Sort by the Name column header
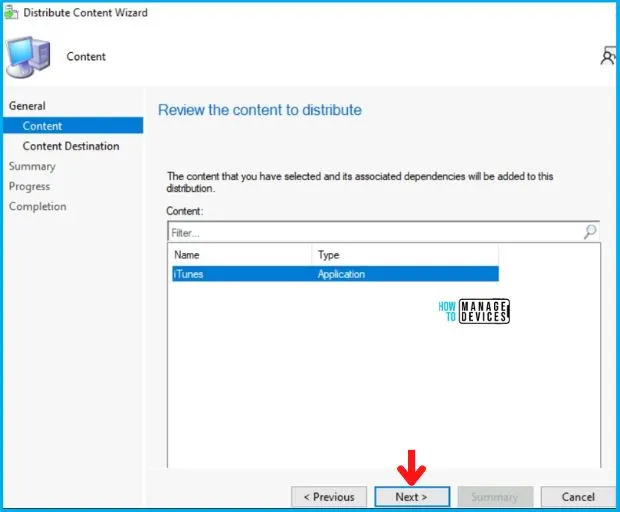The image size is (620, 512). [x=242, y=255]
